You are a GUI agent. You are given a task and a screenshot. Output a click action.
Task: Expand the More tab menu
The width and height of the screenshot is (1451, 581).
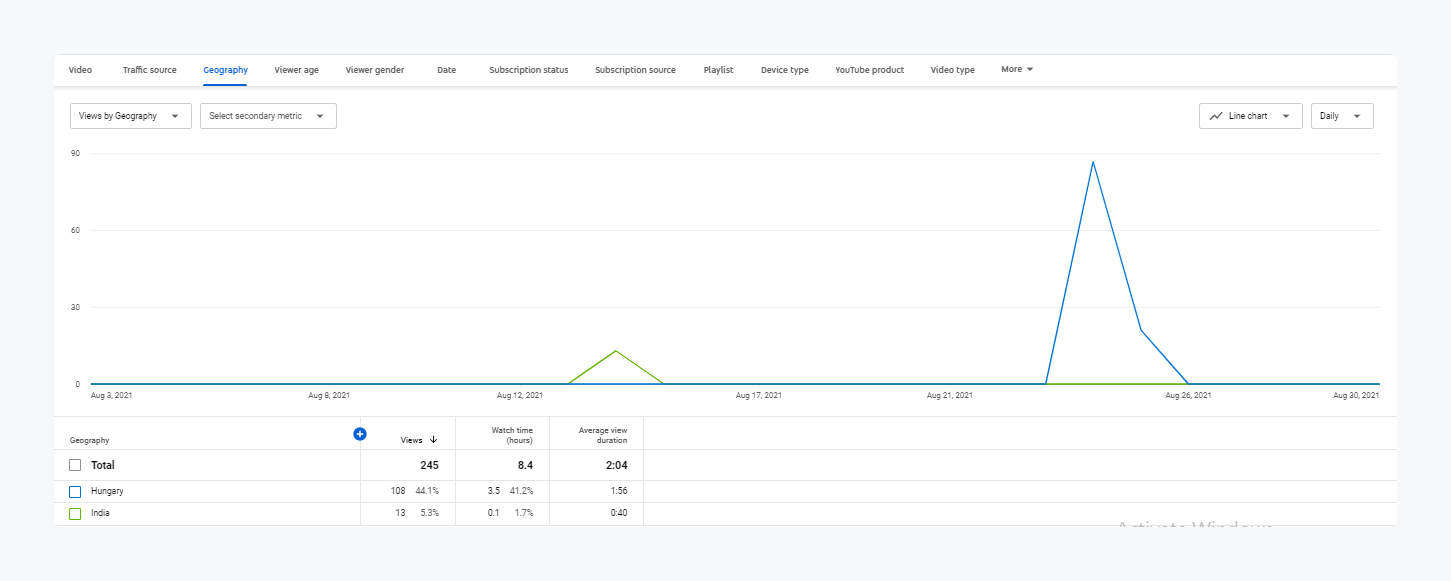(x=1017, y=70)
